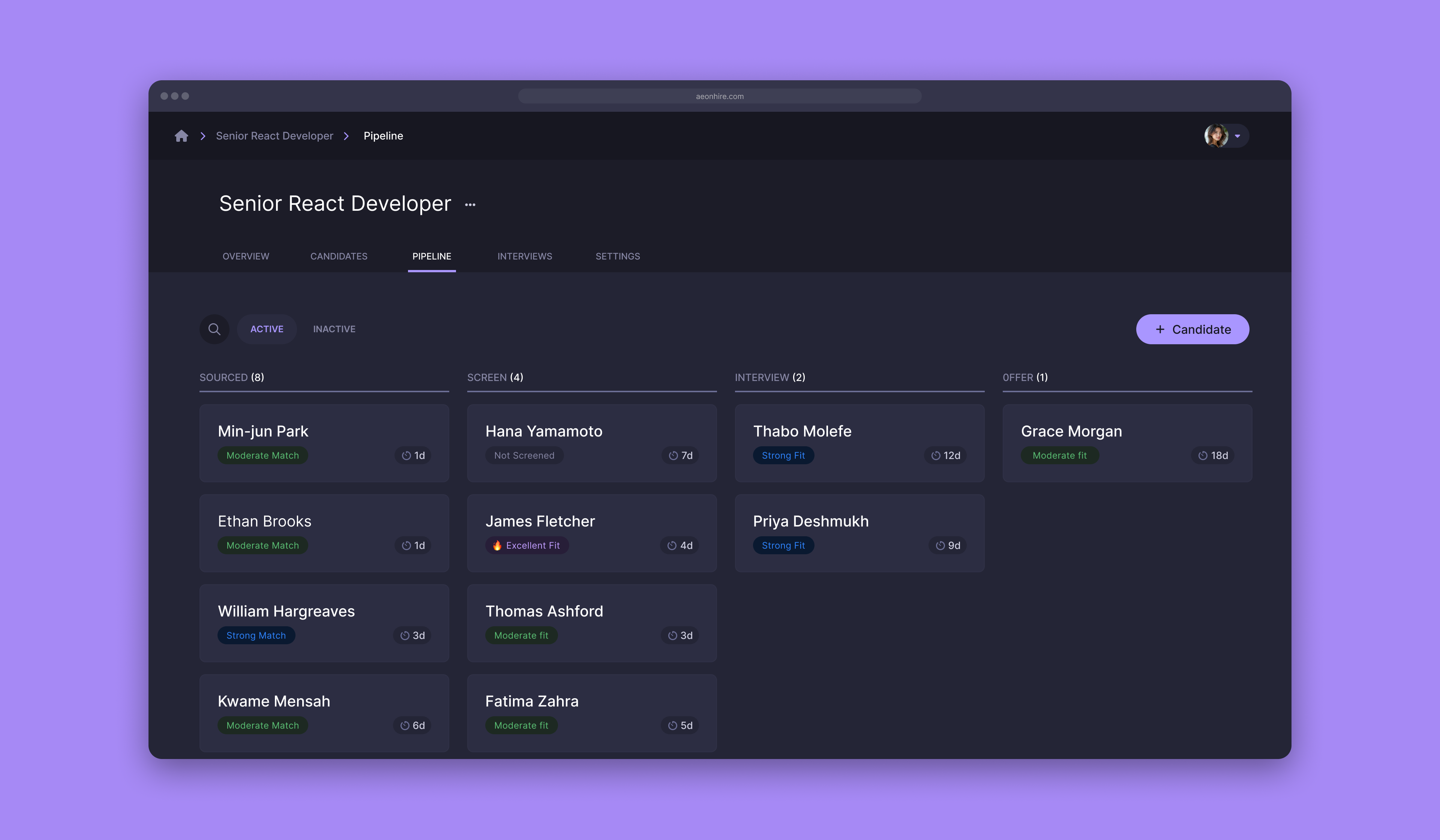Open the search icon button
This screenshot has height=840, width=1440.
(214, 329)
